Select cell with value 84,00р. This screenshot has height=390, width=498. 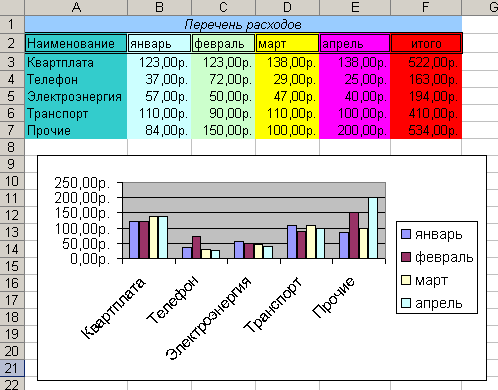(x=159, y=130)
